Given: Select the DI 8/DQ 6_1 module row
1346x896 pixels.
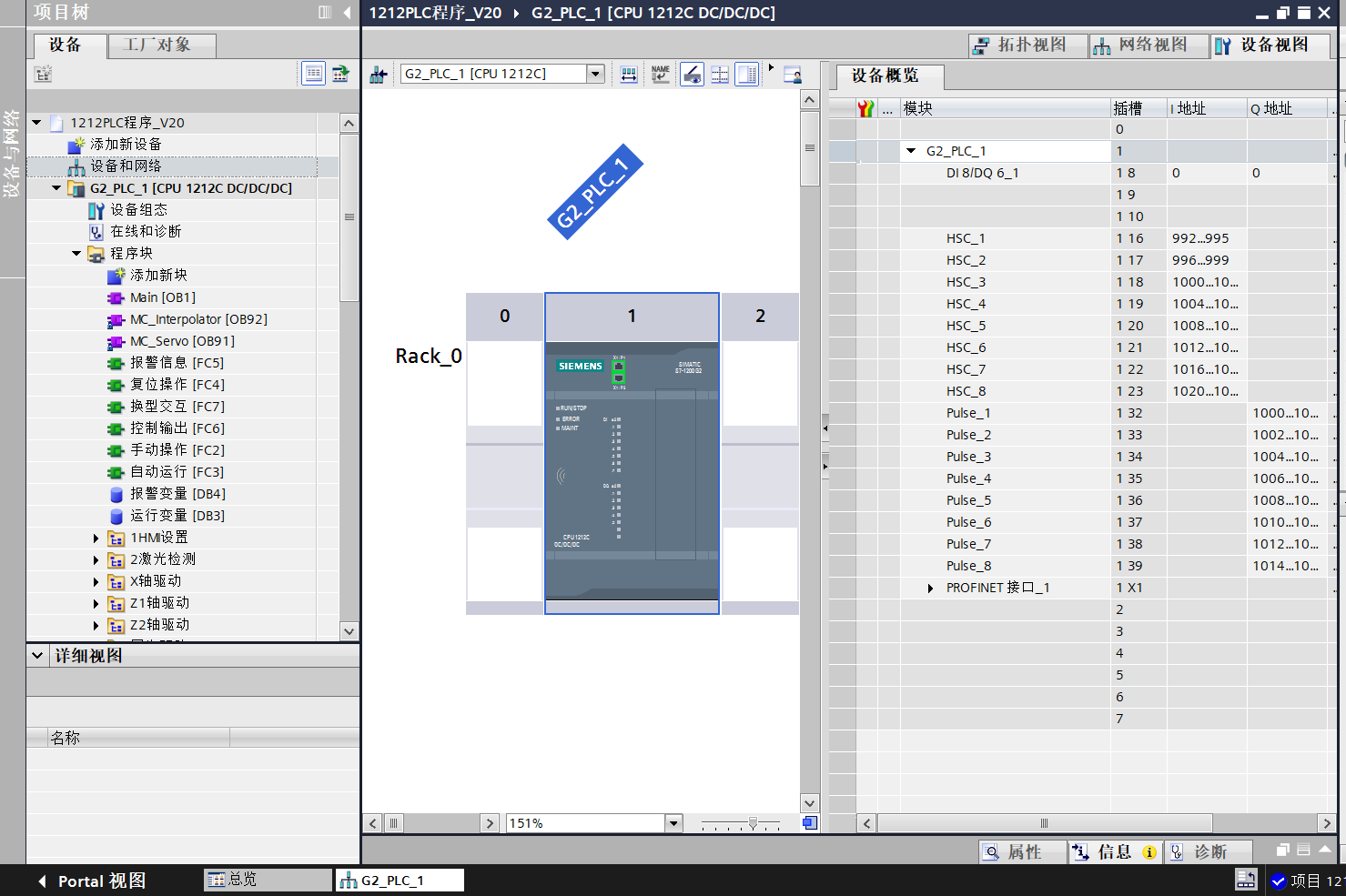Looking at the screenshot, I should point(1083,173).
